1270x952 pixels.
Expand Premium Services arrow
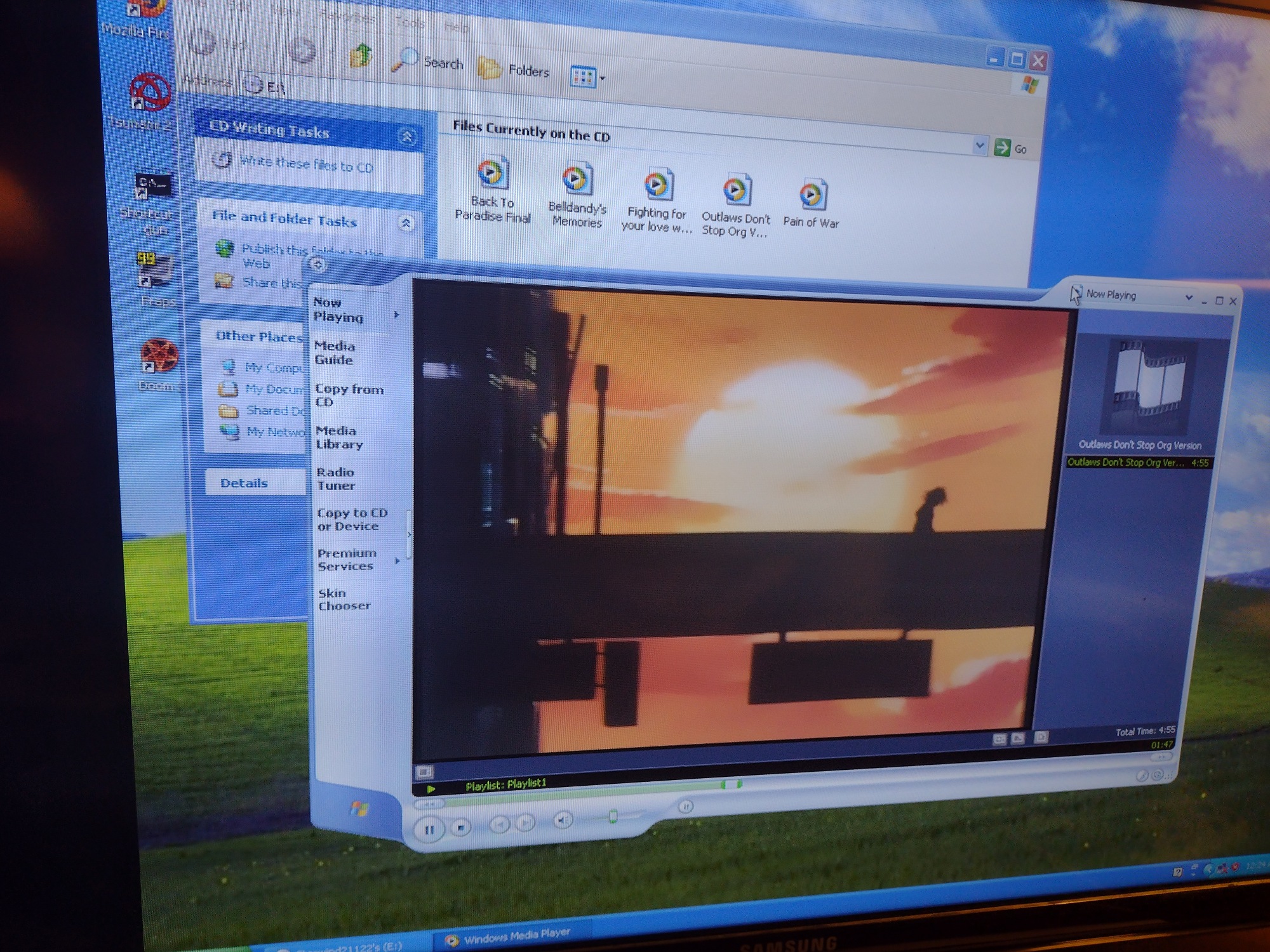tap(398, 560)
